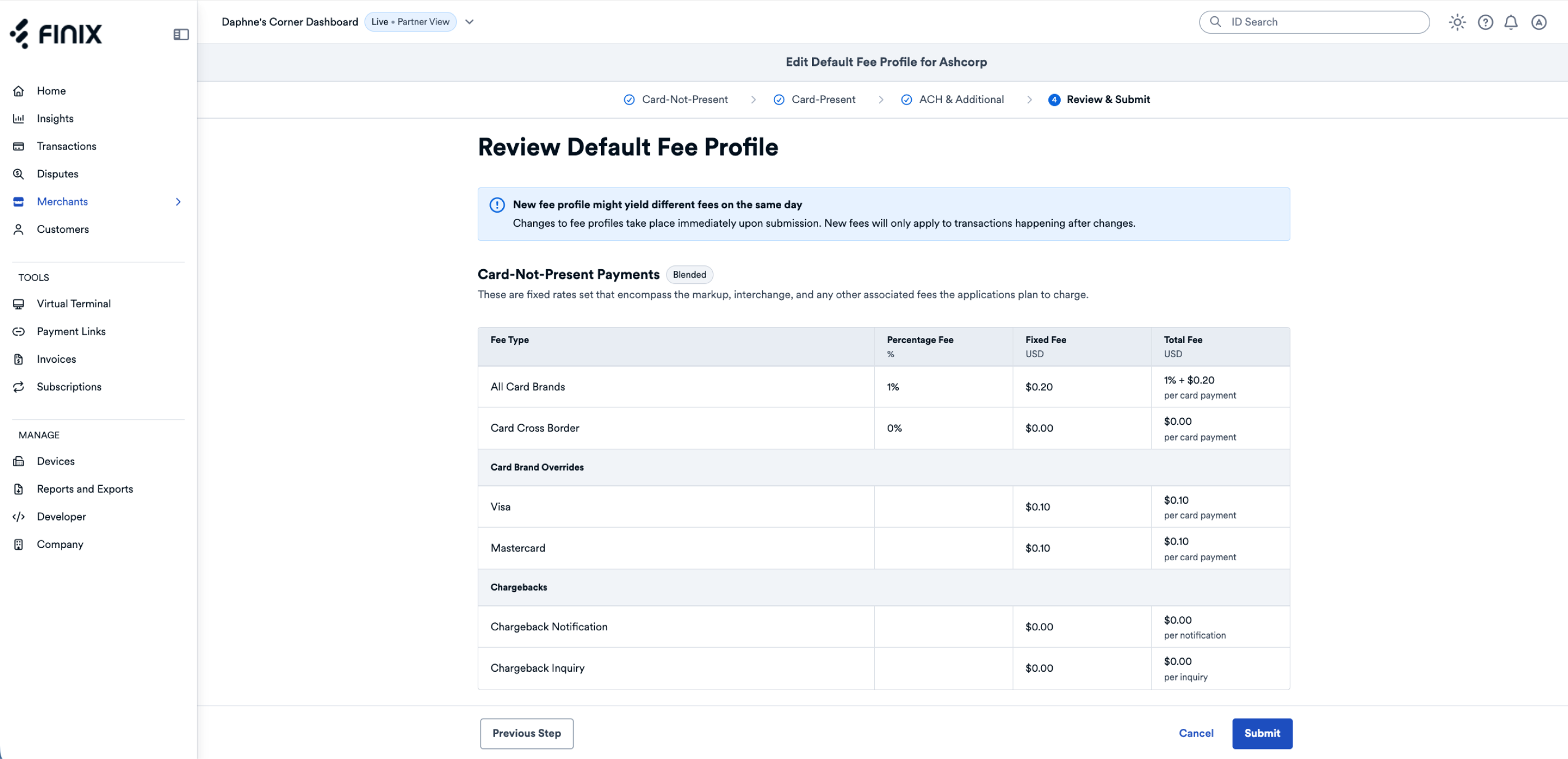
Task: Click the step 4 Review & Submit badge
Action: click(1054, 100)
